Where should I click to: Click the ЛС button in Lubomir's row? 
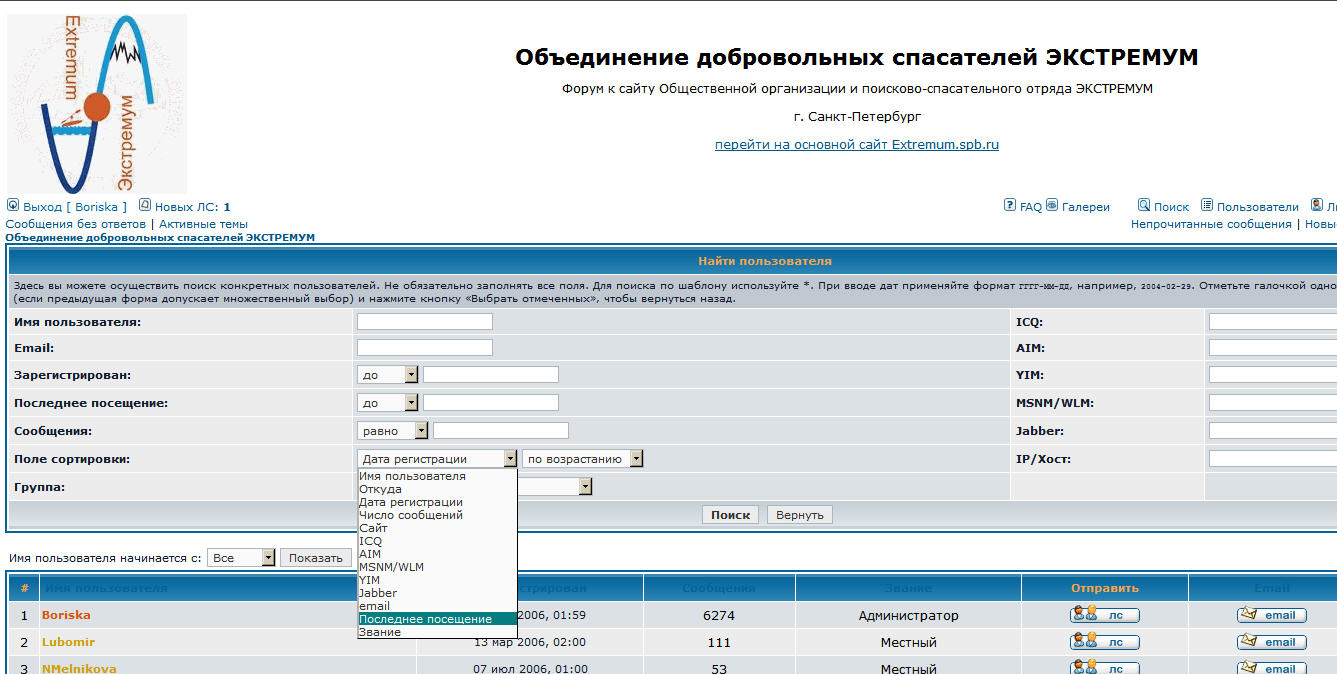1104,642
